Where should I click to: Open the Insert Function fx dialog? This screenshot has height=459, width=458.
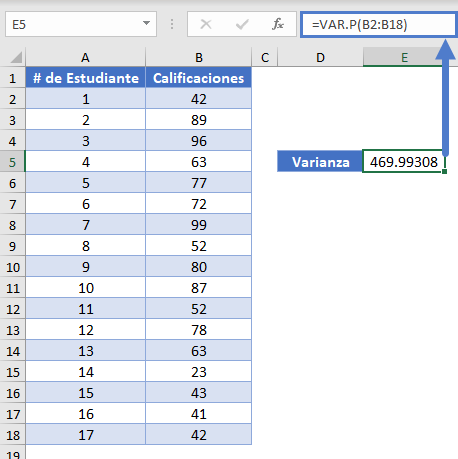(x=278, y=24)
